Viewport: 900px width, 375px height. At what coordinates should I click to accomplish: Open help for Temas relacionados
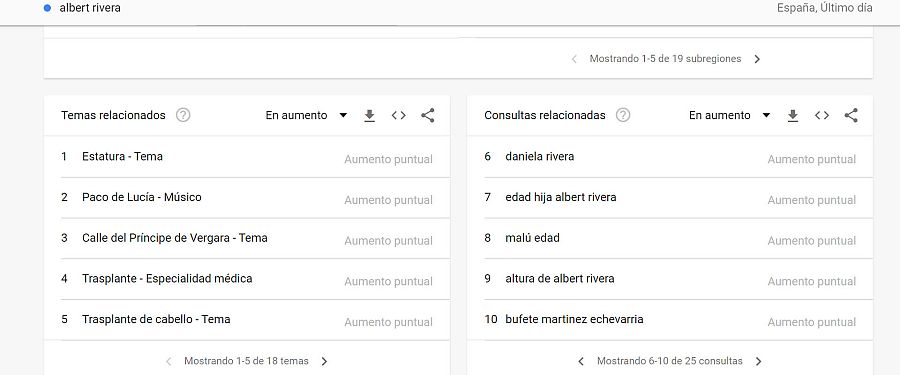[183, 115]
